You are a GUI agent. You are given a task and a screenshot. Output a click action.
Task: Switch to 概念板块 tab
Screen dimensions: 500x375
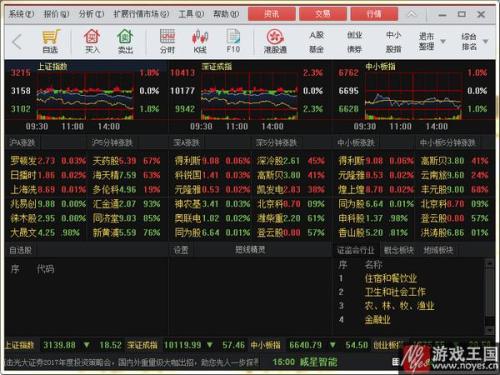(x=399, y=250)
